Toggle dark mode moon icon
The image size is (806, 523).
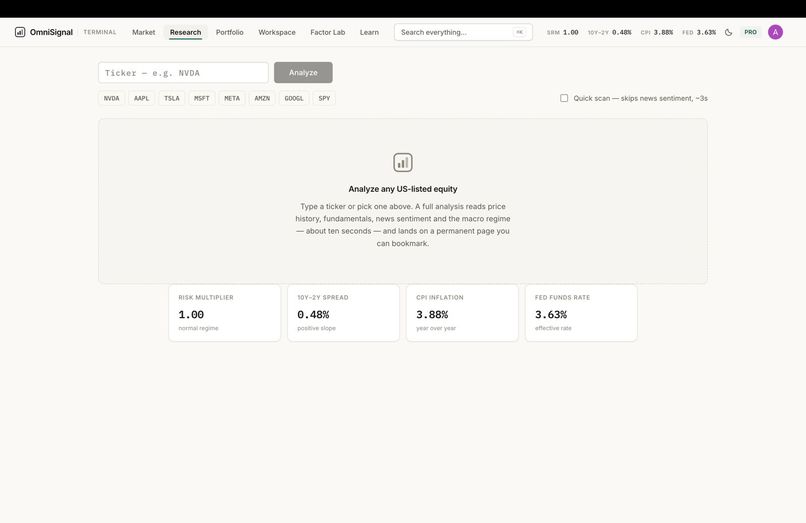[x=728, y=32]
